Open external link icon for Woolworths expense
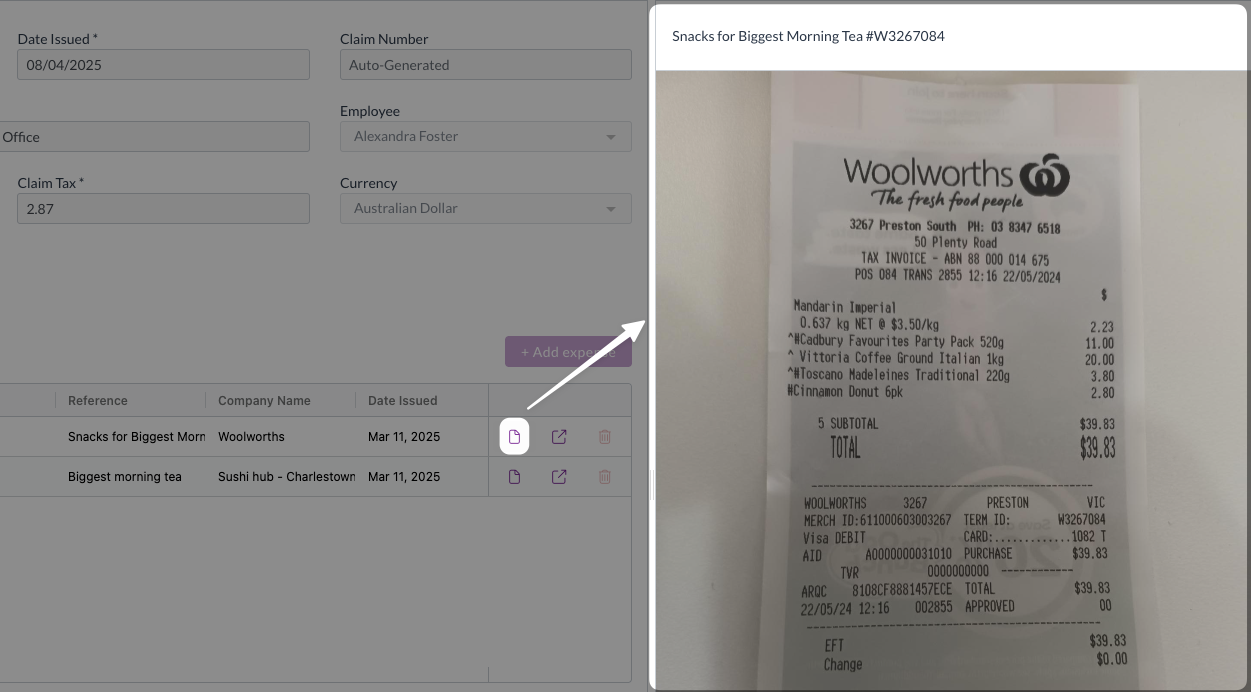This screenshot has width=1251, height=692. tap(559, 437)
